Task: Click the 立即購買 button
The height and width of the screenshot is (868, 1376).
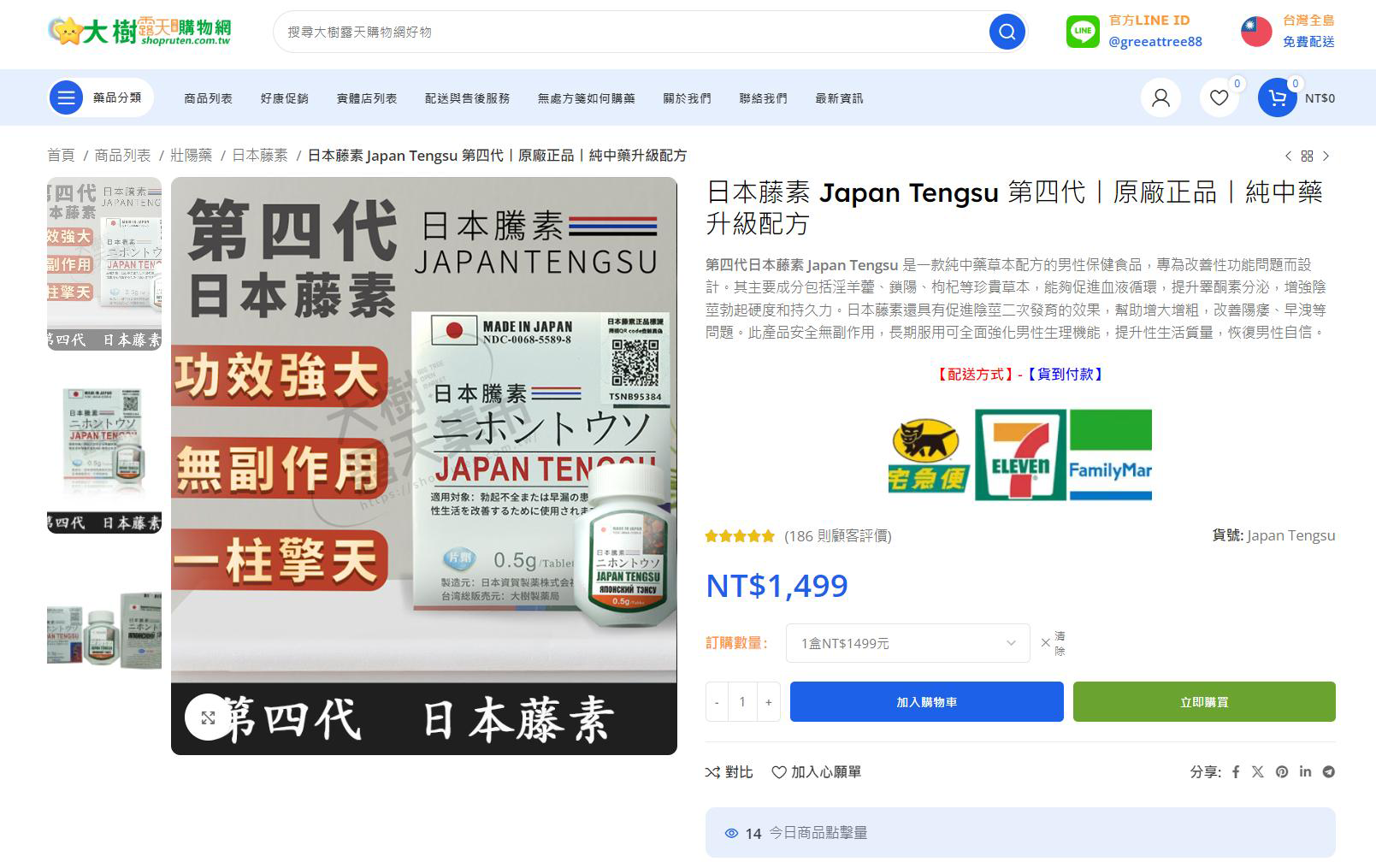Action: tap(1204, 702)
